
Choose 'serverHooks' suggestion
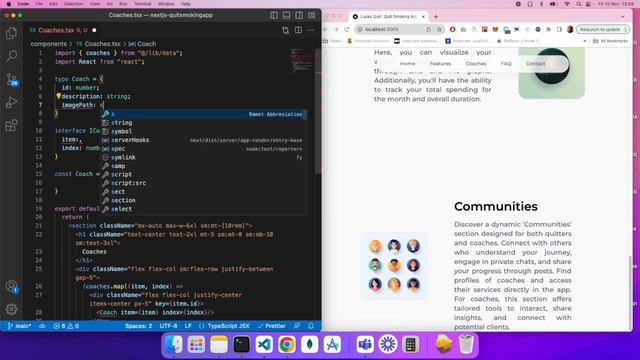coord(204,140)
